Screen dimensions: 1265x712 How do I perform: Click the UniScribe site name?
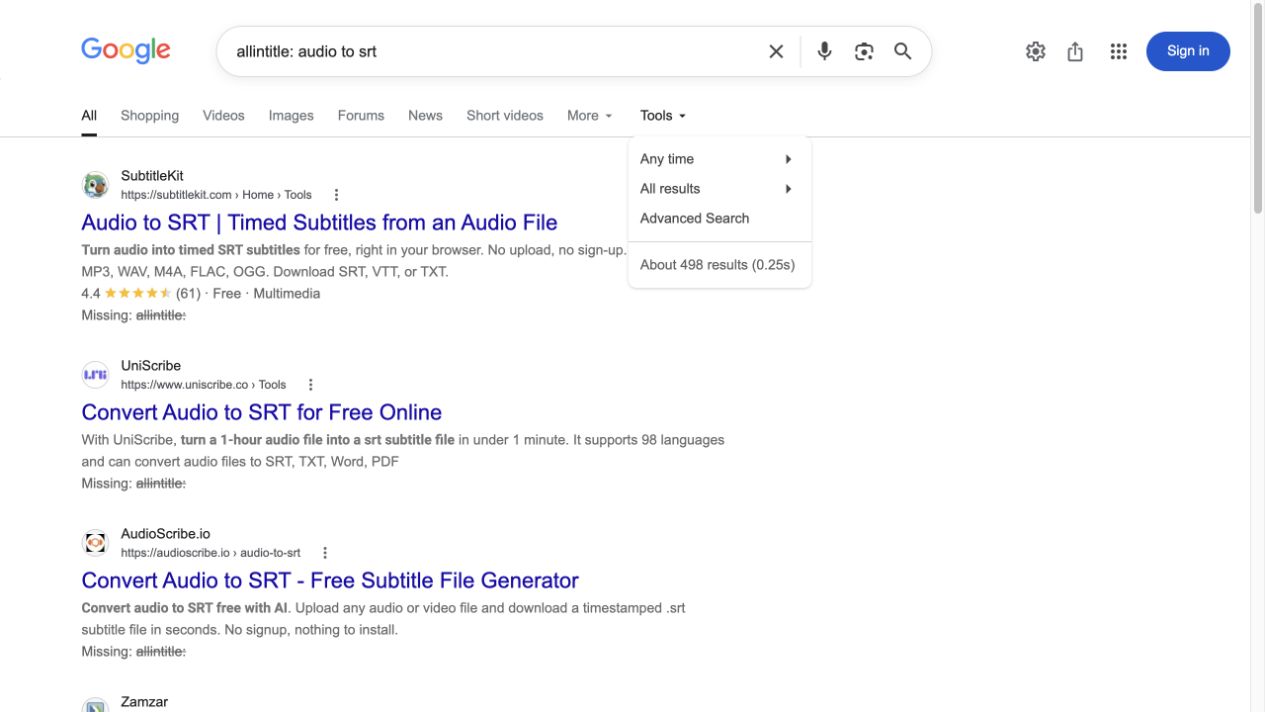pyautogui.click(x=151, y=366)
